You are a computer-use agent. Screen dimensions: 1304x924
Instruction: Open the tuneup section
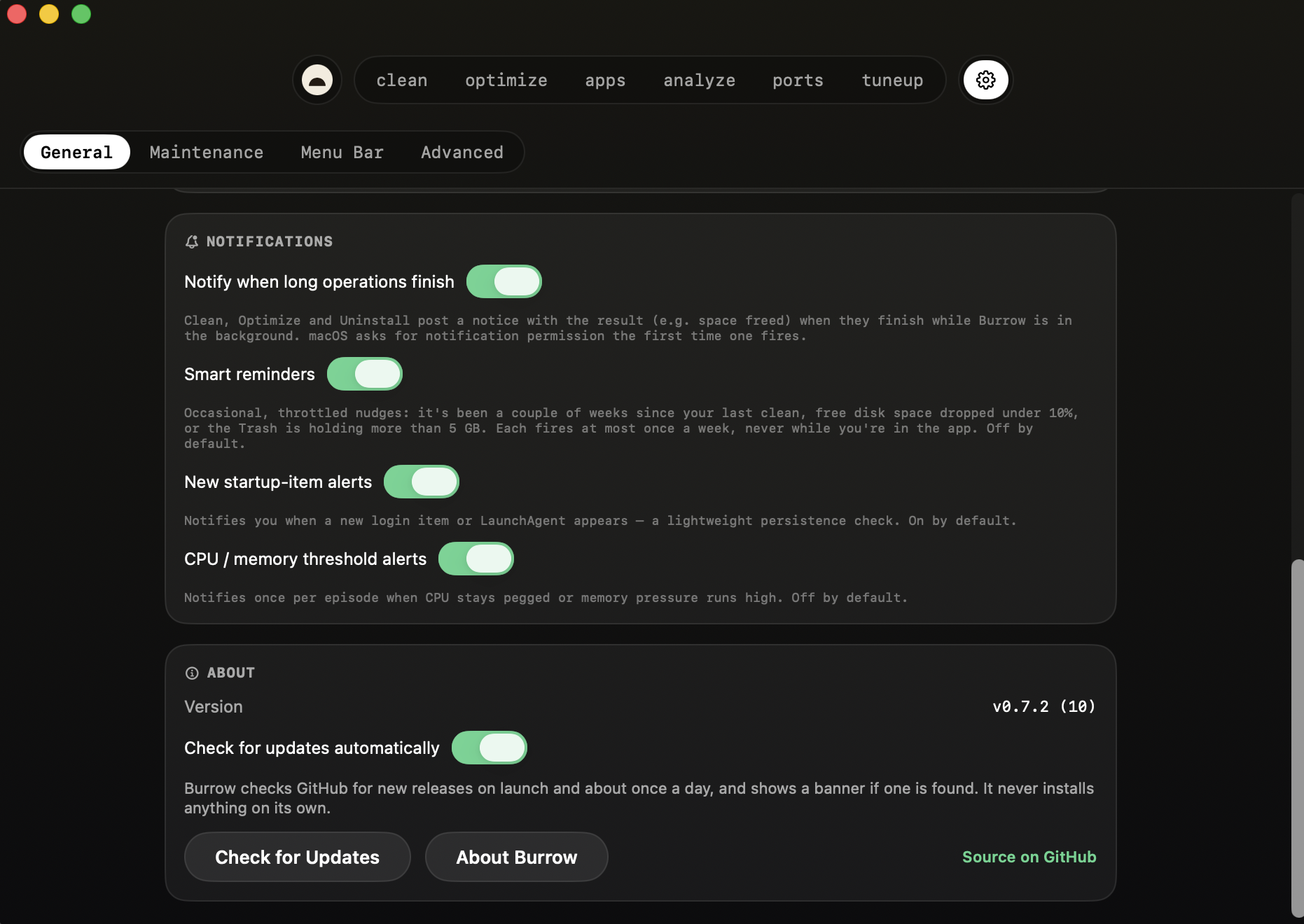(x=892, y=80)
